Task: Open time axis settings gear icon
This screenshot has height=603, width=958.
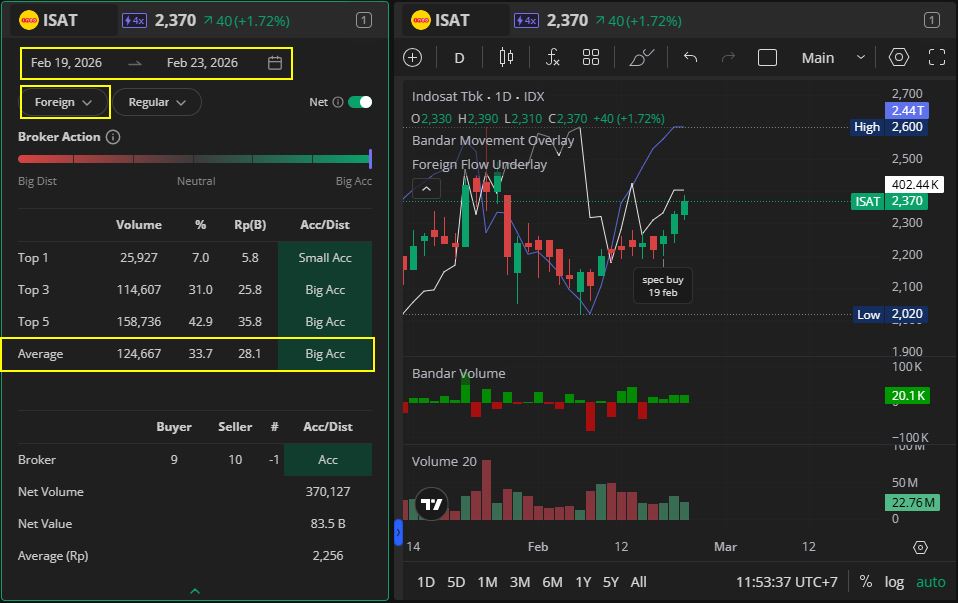Action: click(x=920, y=547)
